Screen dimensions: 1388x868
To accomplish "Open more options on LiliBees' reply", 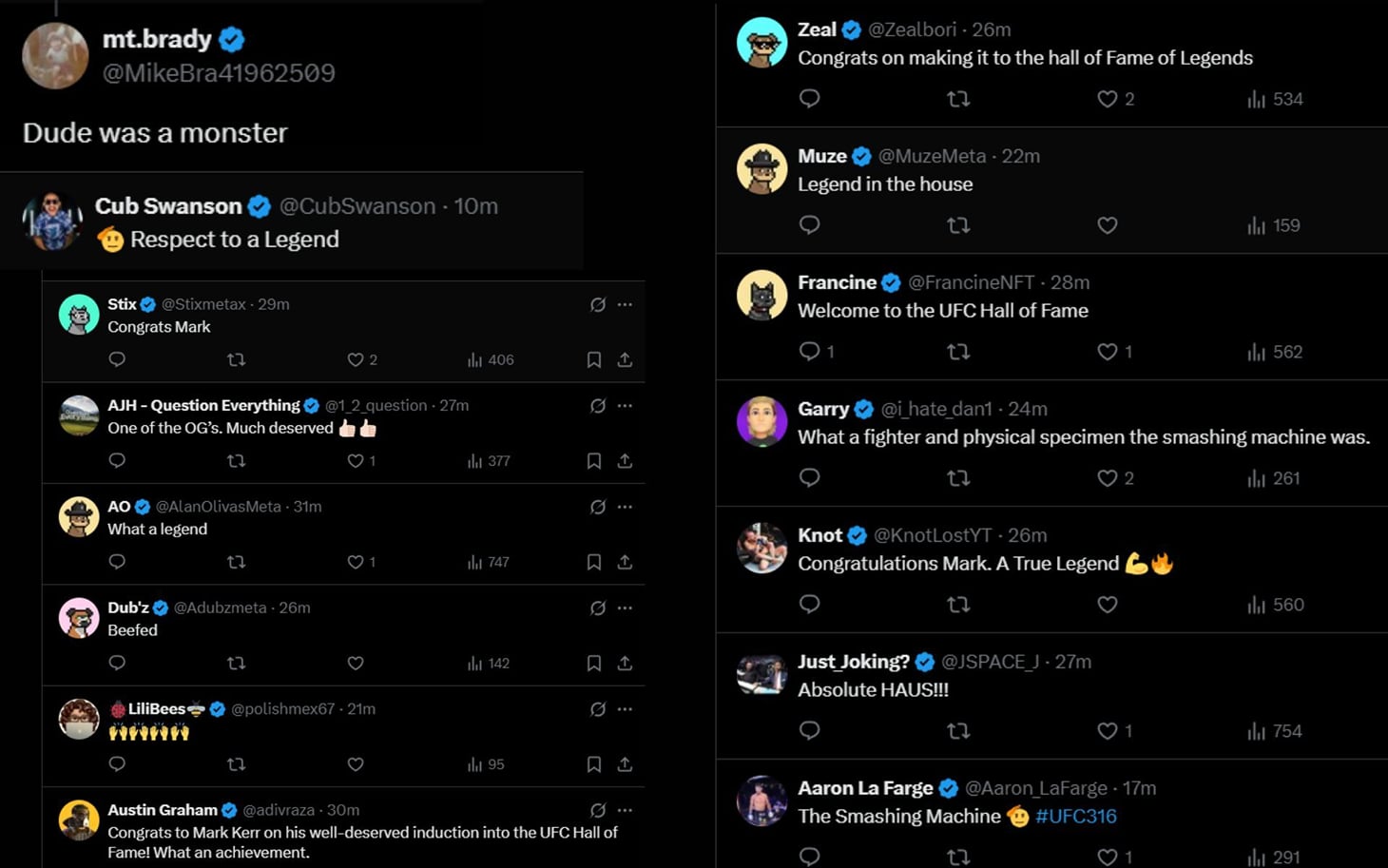I will 625,709.
